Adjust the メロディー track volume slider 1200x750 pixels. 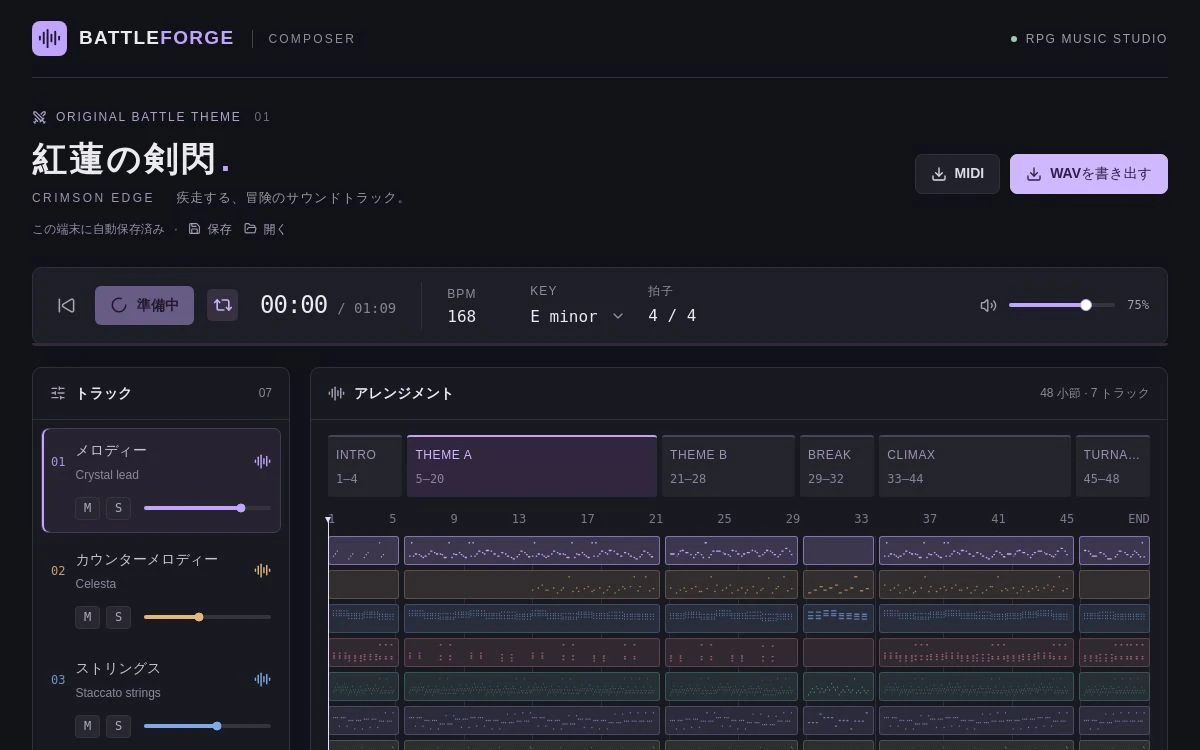click(207, 508)
